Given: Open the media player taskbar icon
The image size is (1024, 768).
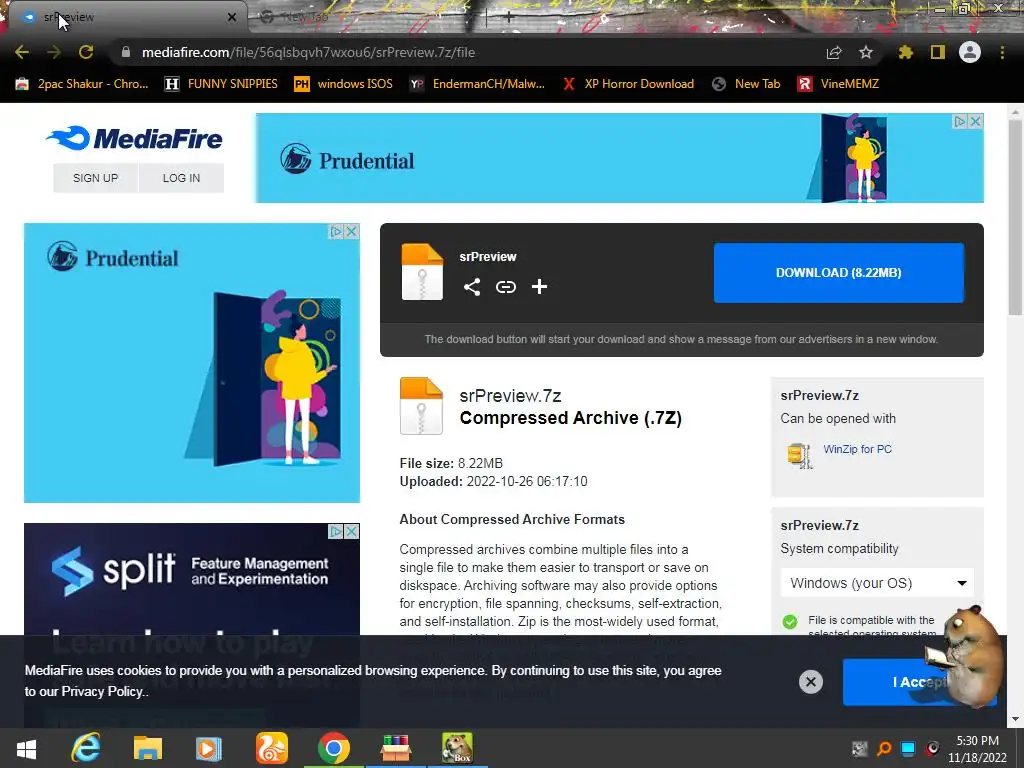Looking at the screenshot, I should pos(209,748).
